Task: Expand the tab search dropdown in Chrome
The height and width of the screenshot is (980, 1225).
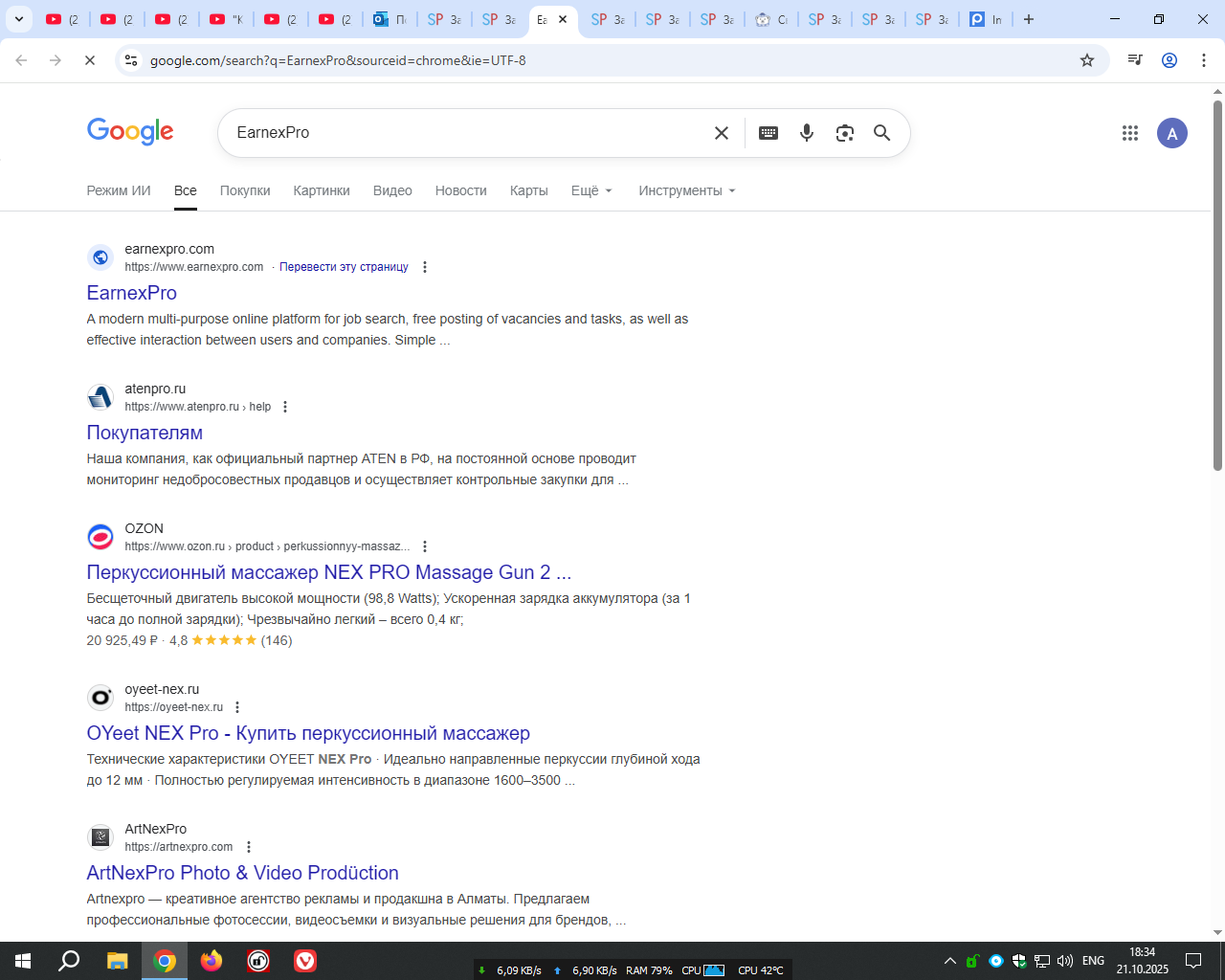Action: [18, 19]
